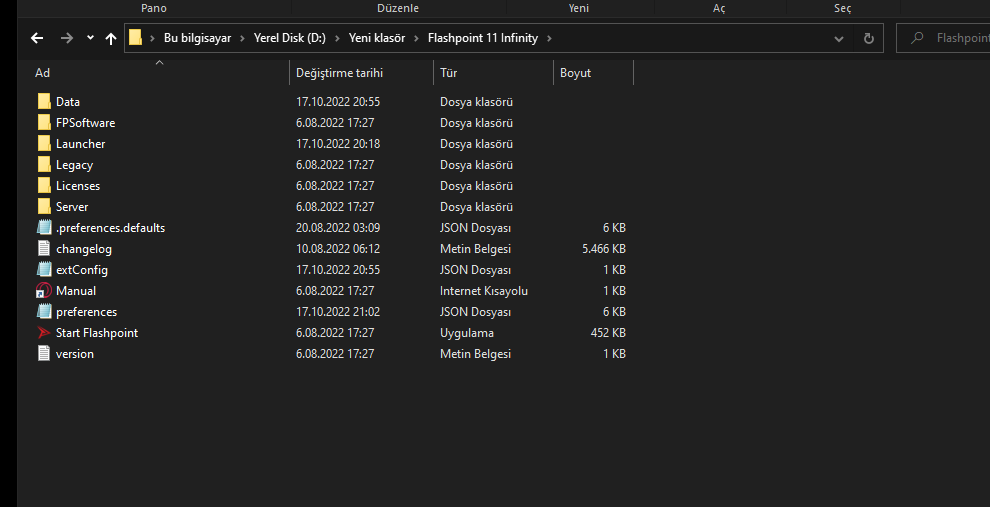Sort by the Boyut column header
This screenshot has width=990, height=507.
coord(575,73)
